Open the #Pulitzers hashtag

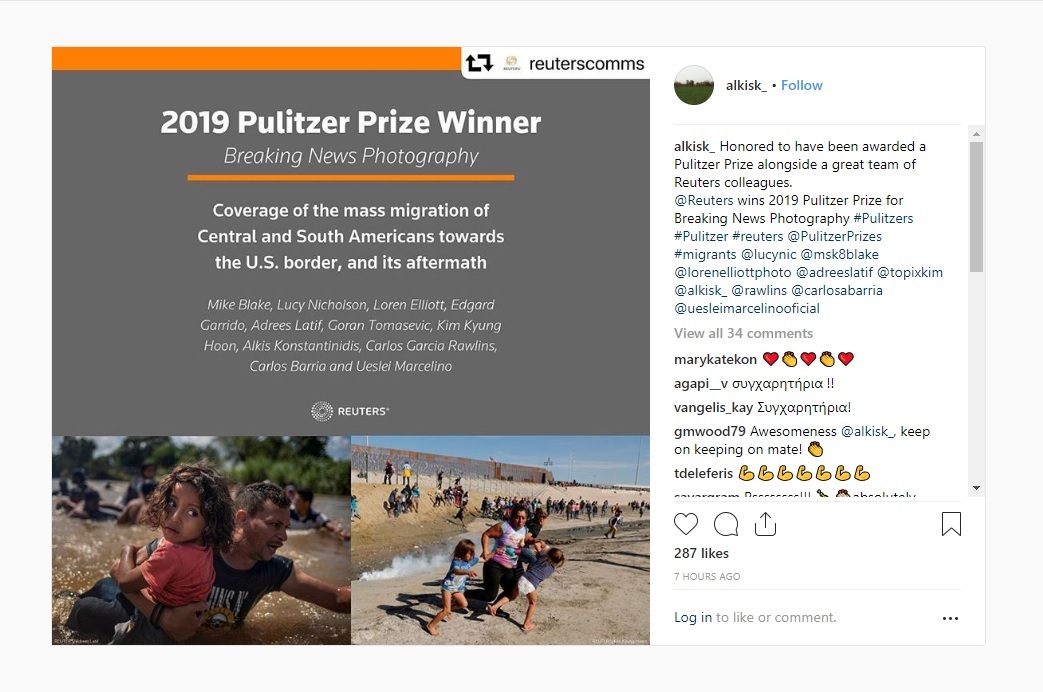[883, 218]
